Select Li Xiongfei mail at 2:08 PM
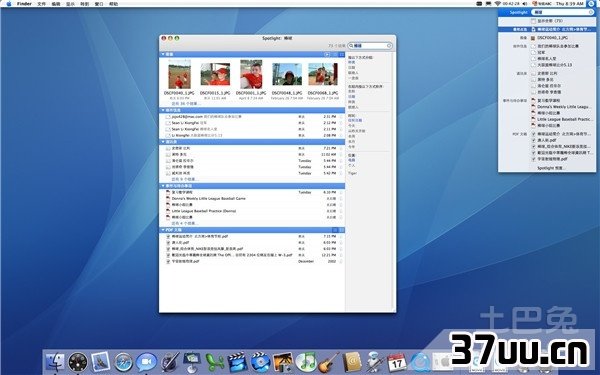 pos(253,135)
